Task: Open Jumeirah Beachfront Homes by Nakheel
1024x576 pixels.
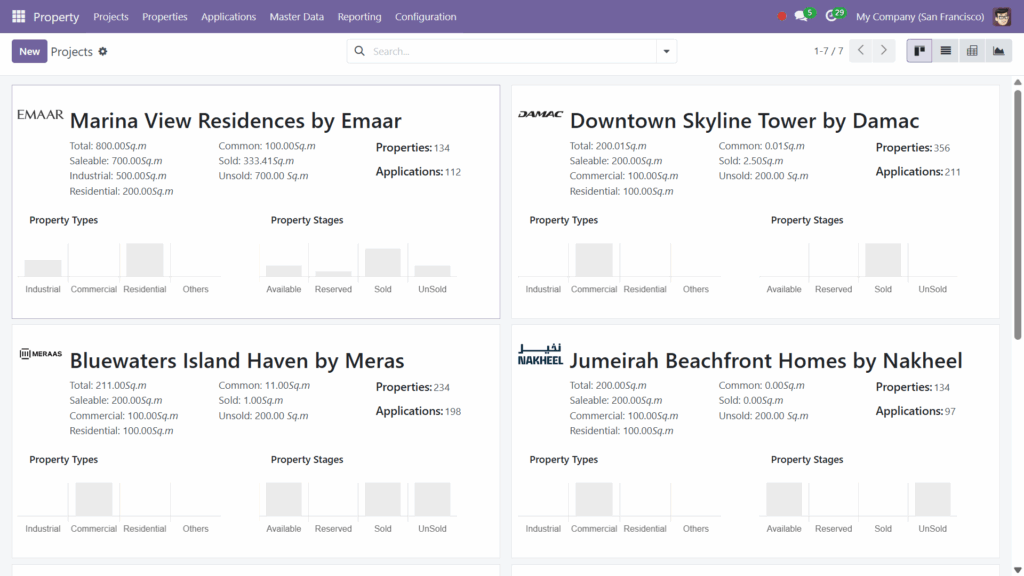Action: point(765,360)
